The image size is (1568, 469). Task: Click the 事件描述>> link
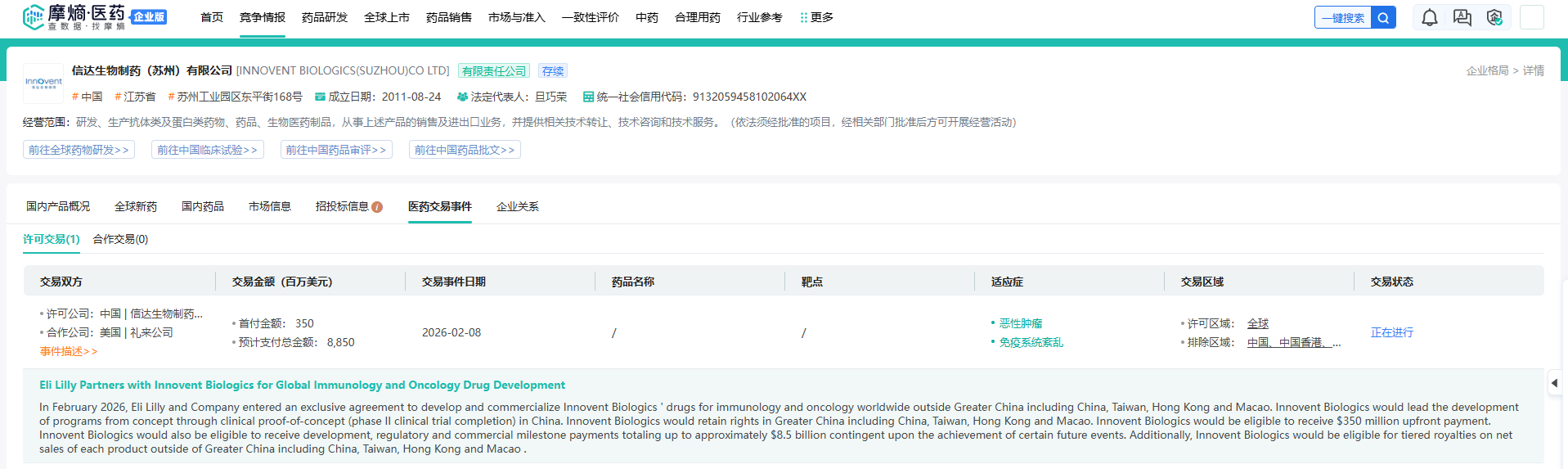click(69, 351)
